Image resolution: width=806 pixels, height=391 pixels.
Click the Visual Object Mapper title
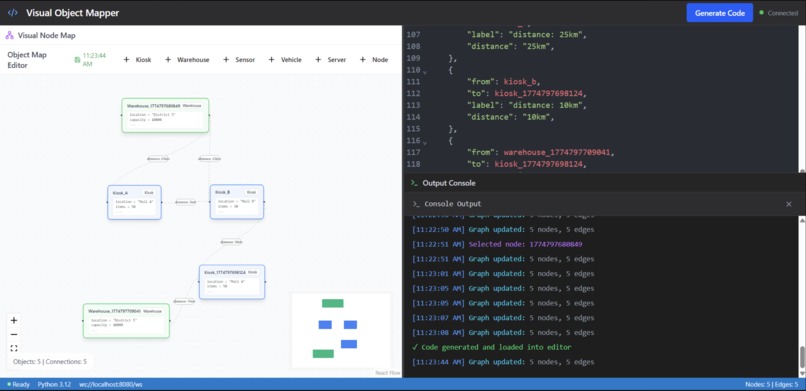click(x=72, y=13)
